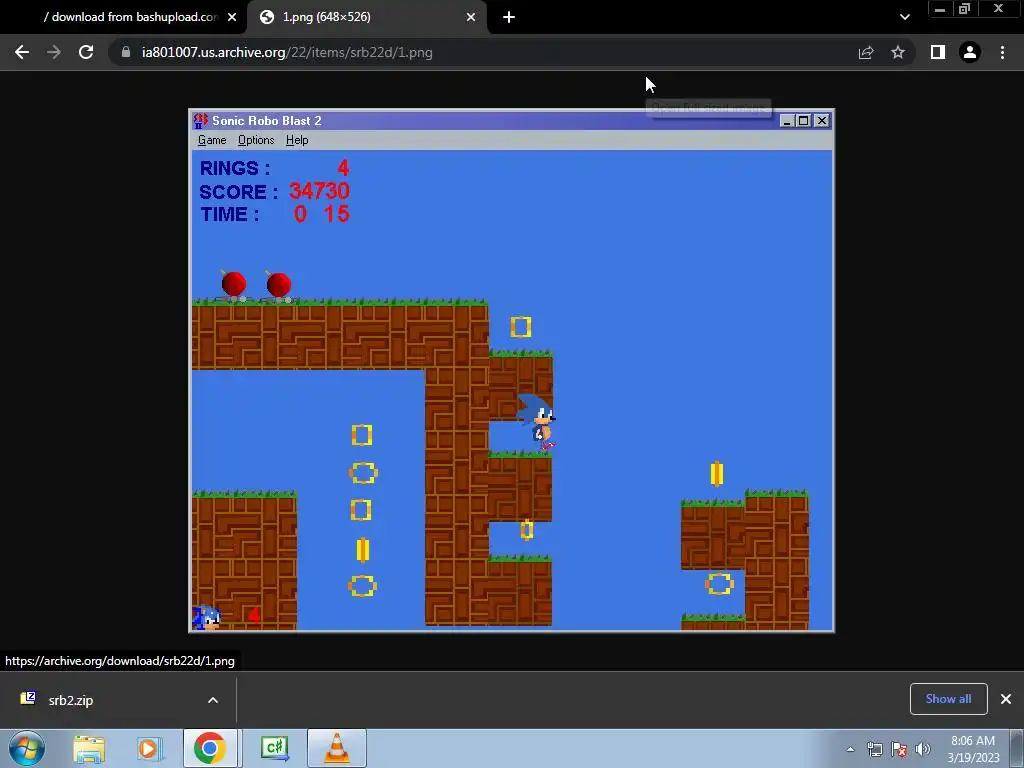The height and width of the screenshot is (768, 1024).
Task: Open the volume speaker icon
Action: point(923,749)
